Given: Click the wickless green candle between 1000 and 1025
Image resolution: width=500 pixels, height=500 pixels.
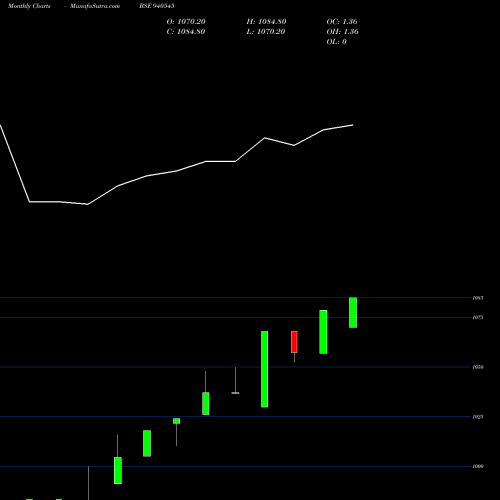Looking at the screenshot, I should click(147, 443).
